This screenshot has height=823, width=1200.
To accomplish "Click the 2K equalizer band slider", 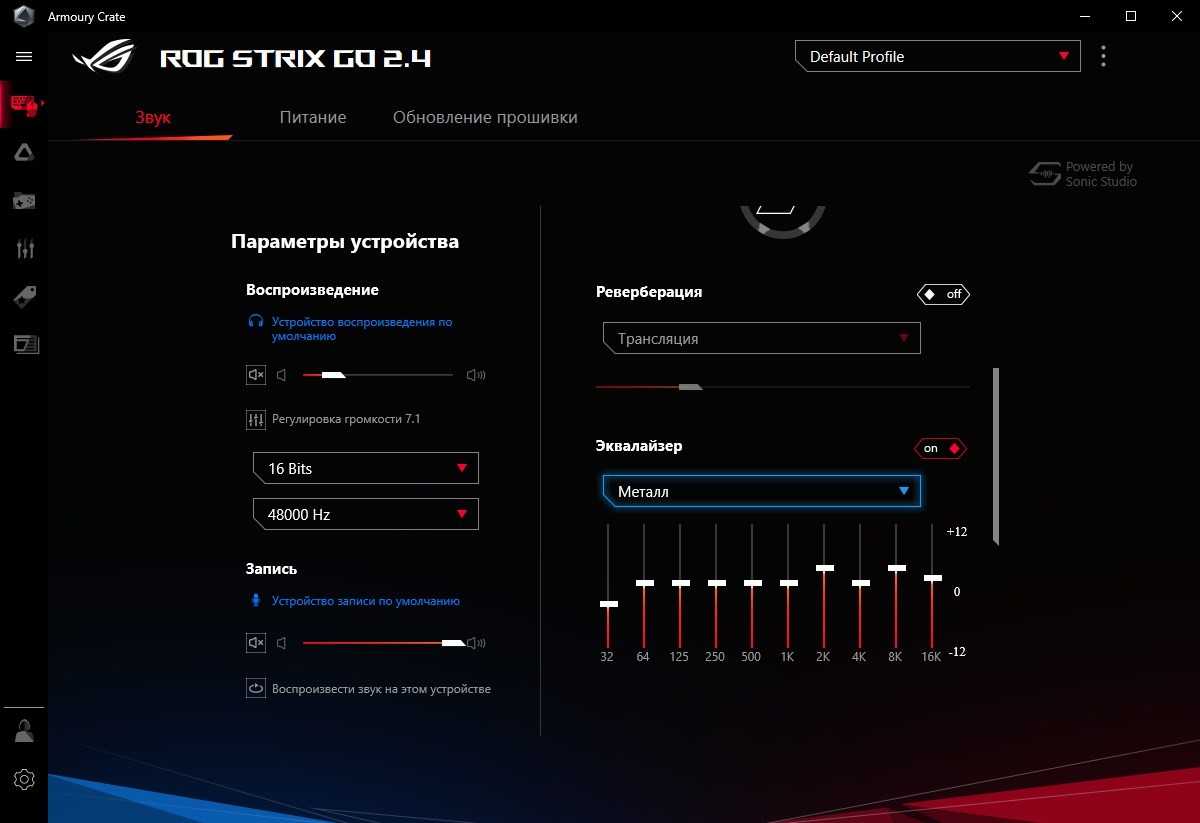I will (x=824, y=568).
